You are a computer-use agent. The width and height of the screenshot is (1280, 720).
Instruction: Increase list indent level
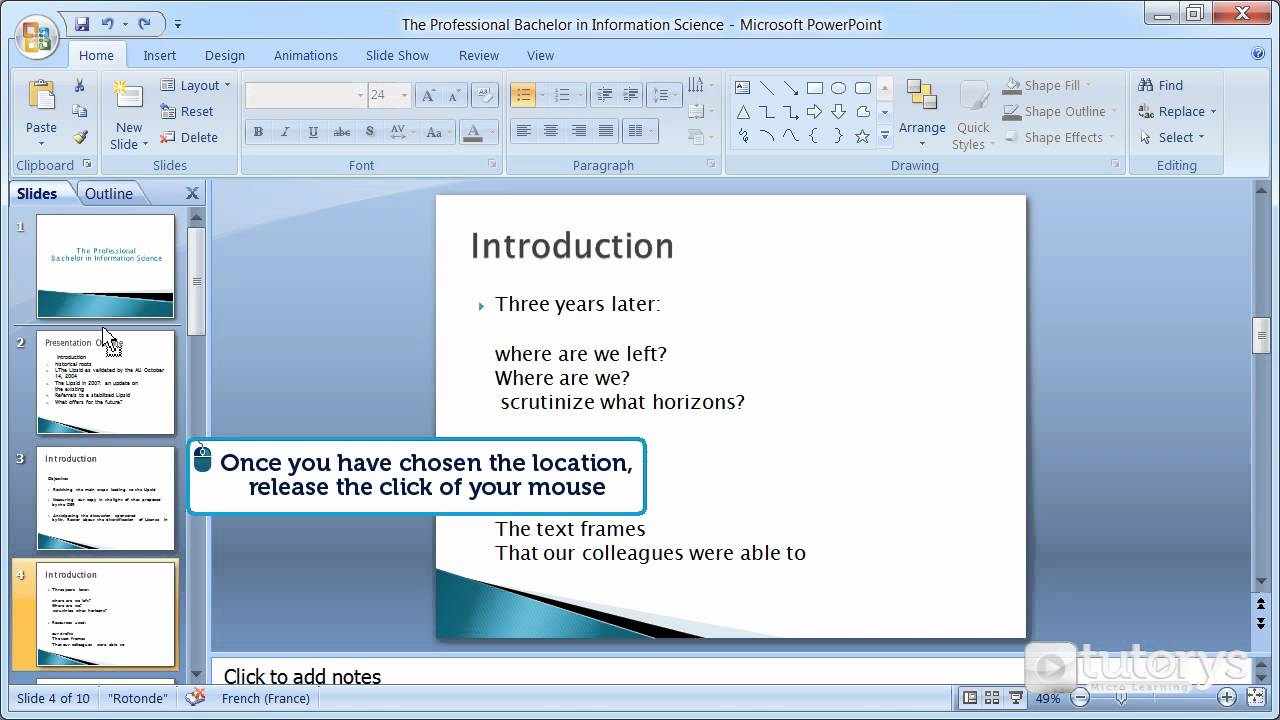[631, 96]
